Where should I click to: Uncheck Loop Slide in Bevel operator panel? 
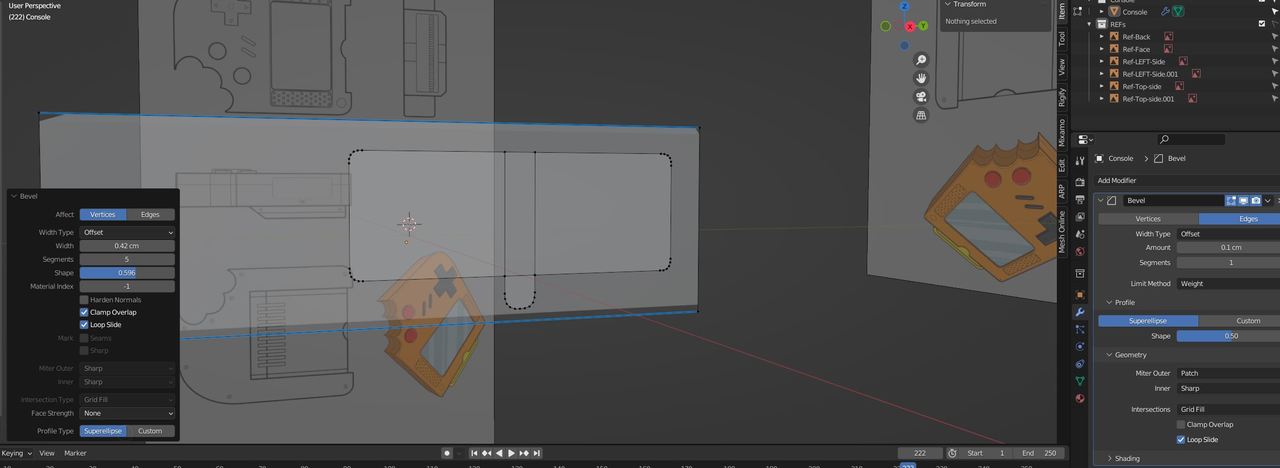point(84,324)
